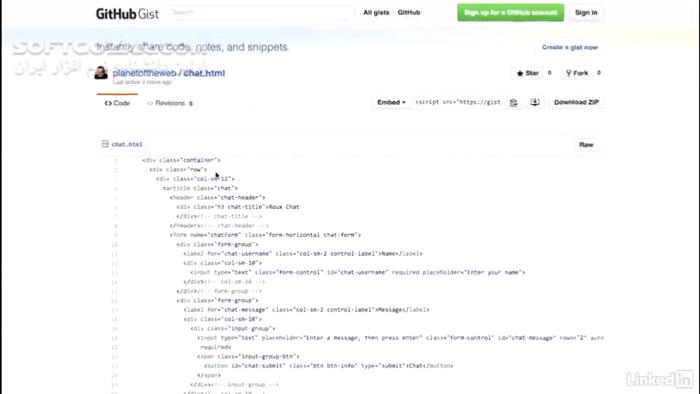700x394 pixels.
Task: Open the chat.html gist title link
Action: coord(204,73)
